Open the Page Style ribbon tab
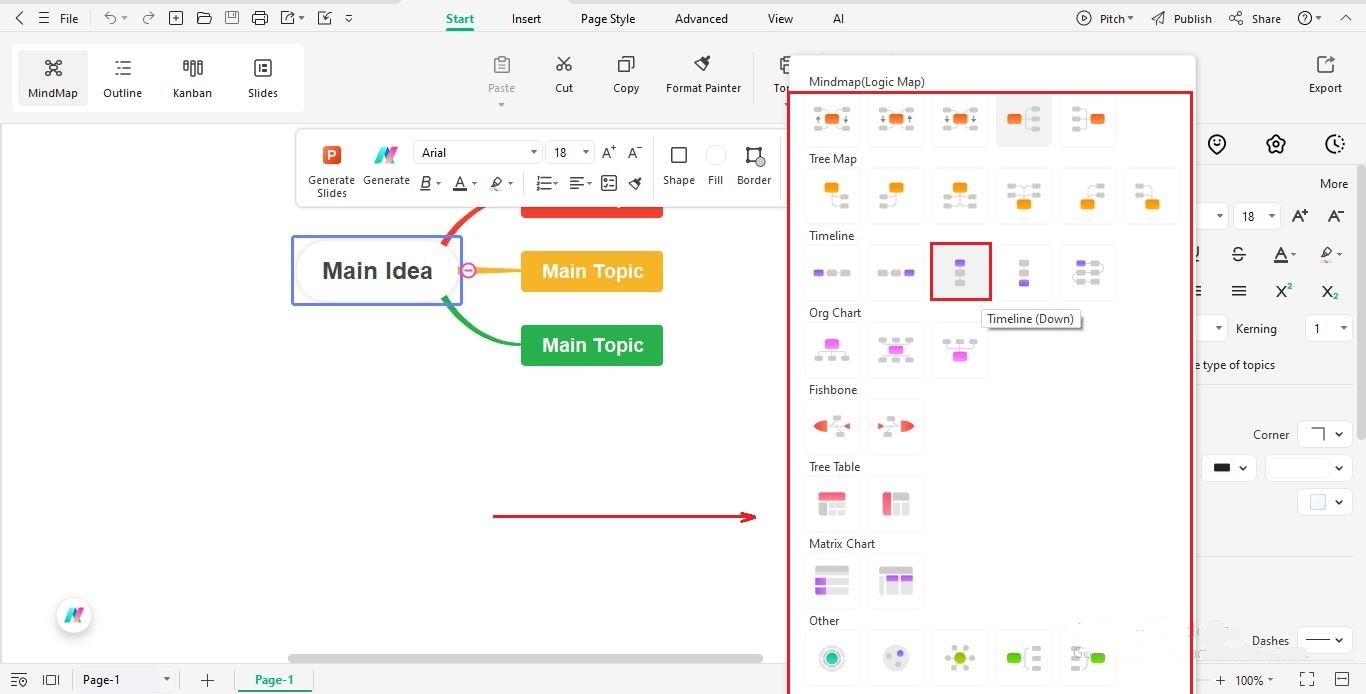The image size is (1366, 694). tap(608, 19)
